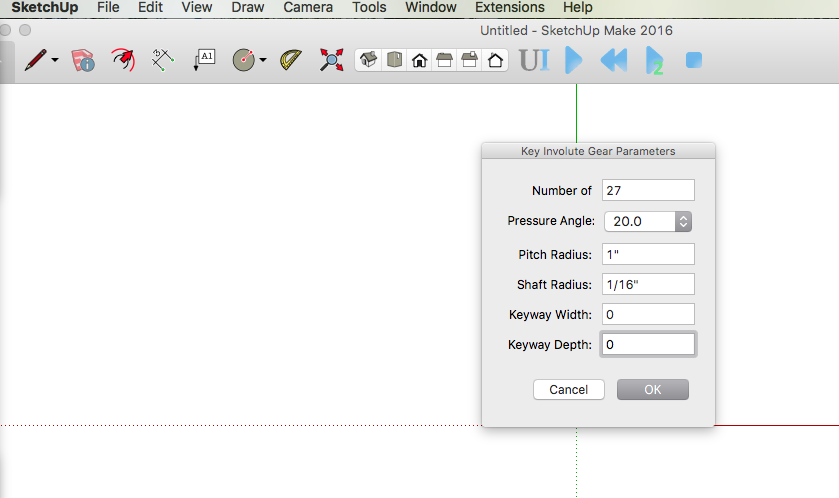The image size is (839, 498).
Task: Open the Edit menu
Action: (150, 7)
